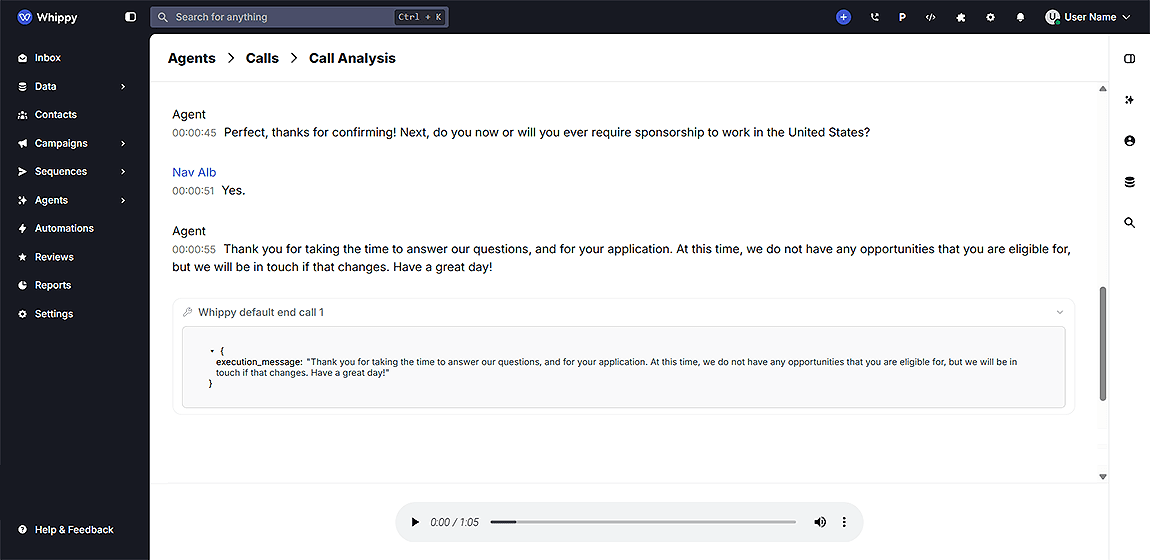Click the Reviews star icon
Viewport: 1150px width, 560px height.
23,257
